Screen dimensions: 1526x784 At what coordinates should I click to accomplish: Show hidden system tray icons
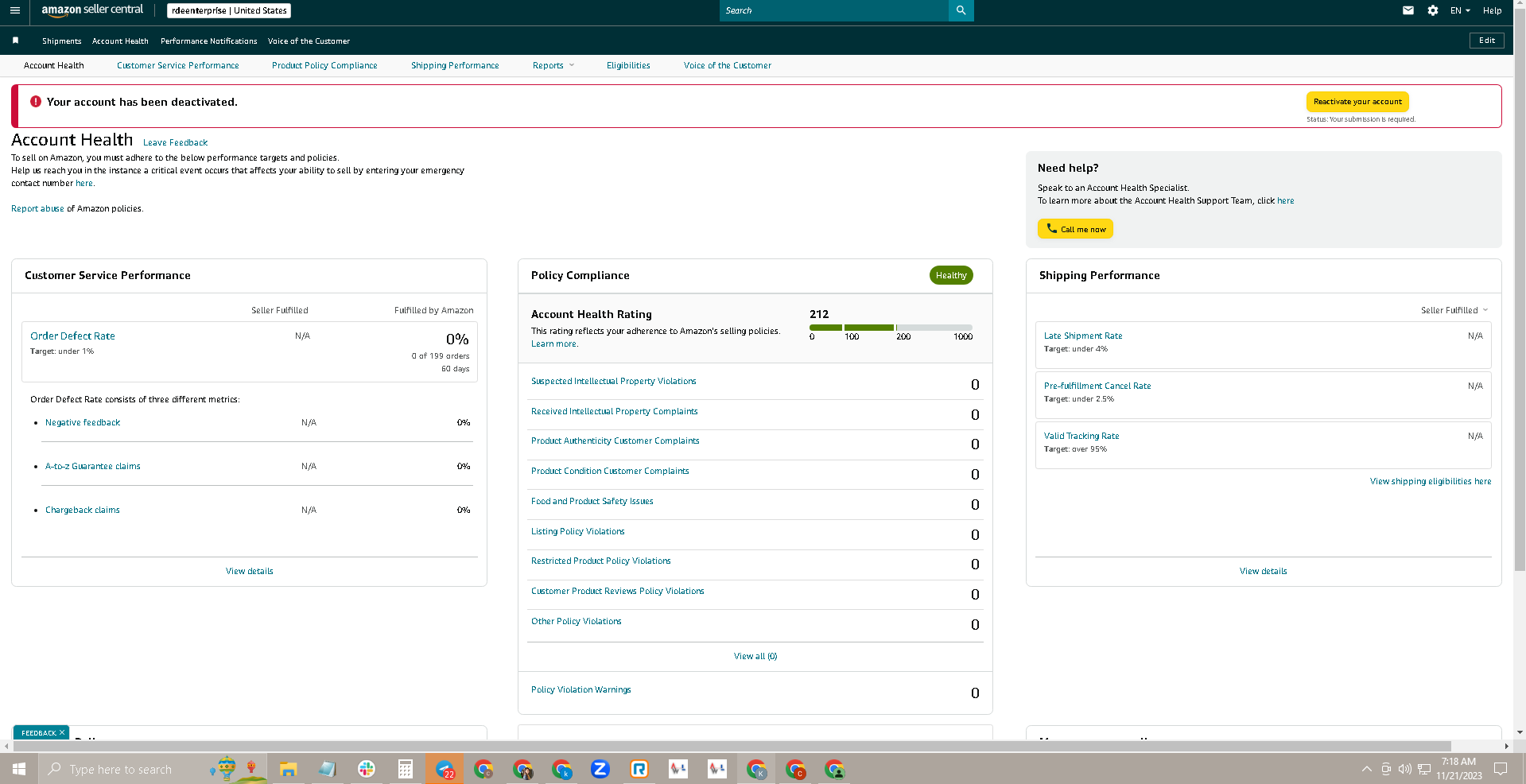[x=1366, y=769]
